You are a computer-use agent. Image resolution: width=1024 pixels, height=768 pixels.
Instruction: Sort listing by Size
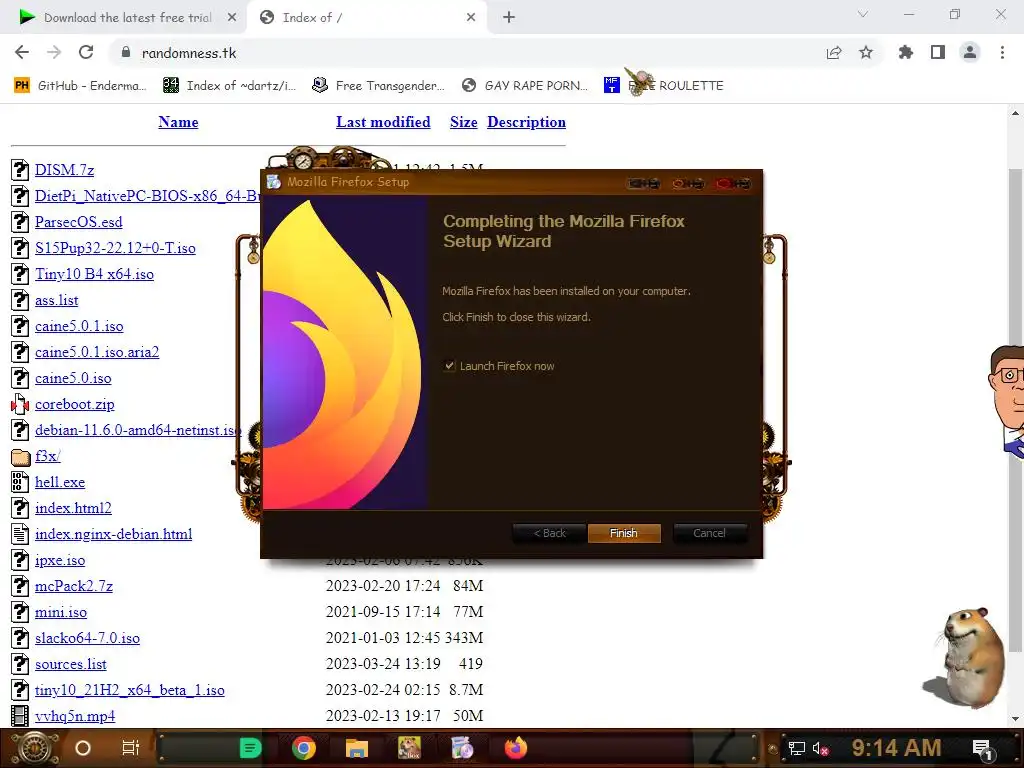[x=464, y=122]
